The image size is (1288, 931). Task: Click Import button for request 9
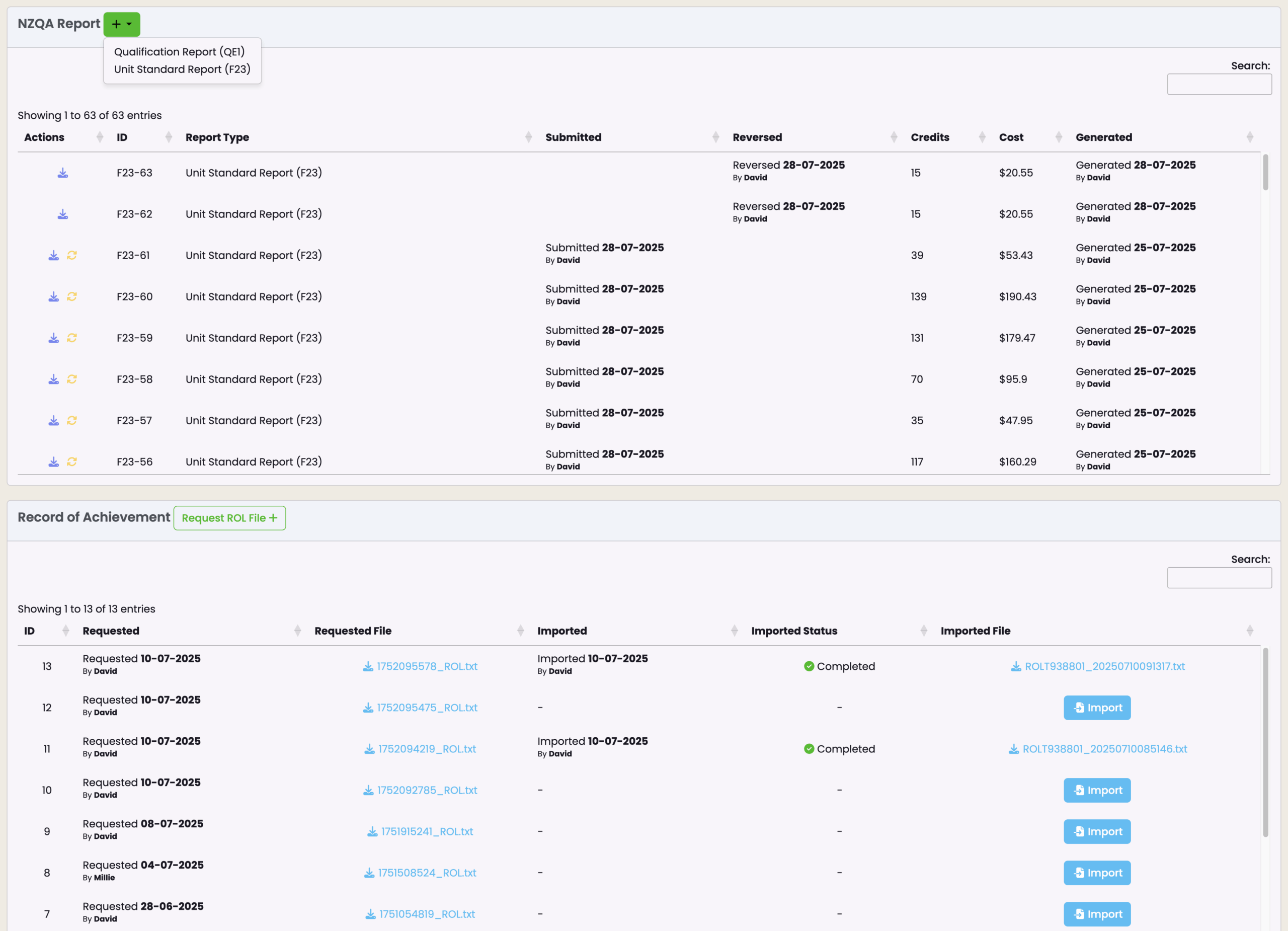(1097, 831)
